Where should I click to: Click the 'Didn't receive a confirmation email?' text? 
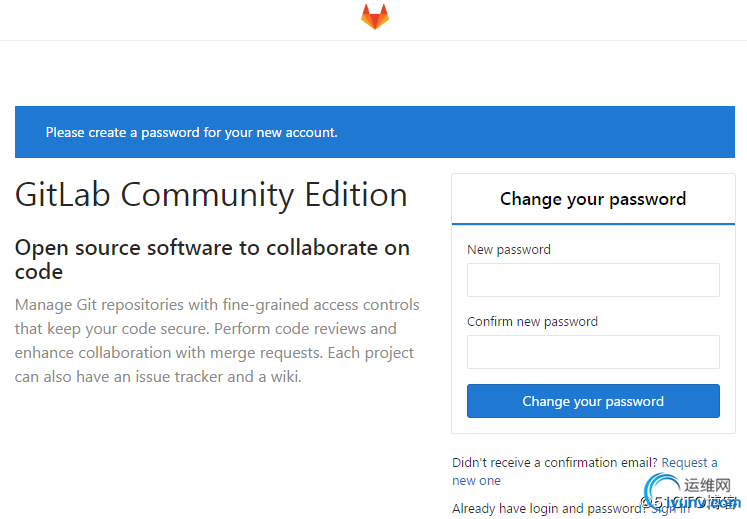pyautogui.click(x=555, y=463)
